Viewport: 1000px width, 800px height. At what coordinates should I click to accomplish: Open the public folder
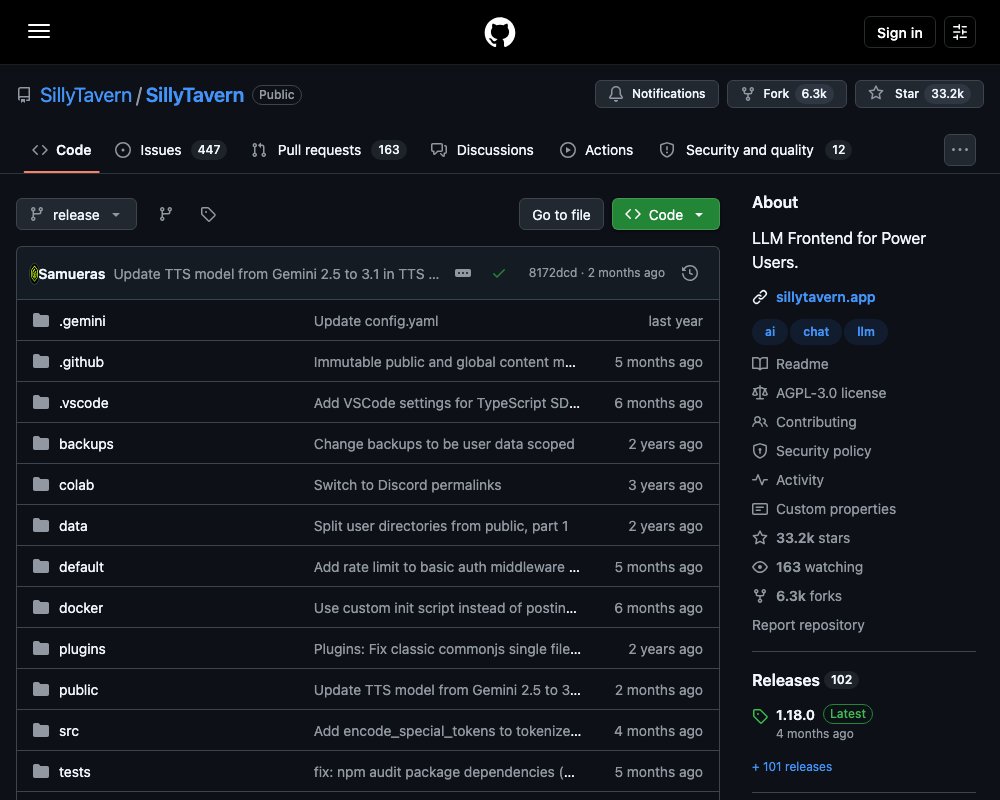(x=78, y=690)
